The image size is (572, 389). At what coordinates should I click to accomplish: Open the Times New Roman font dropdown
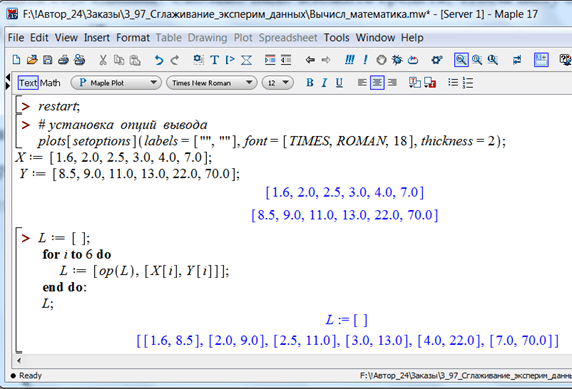tap(212, 83)
